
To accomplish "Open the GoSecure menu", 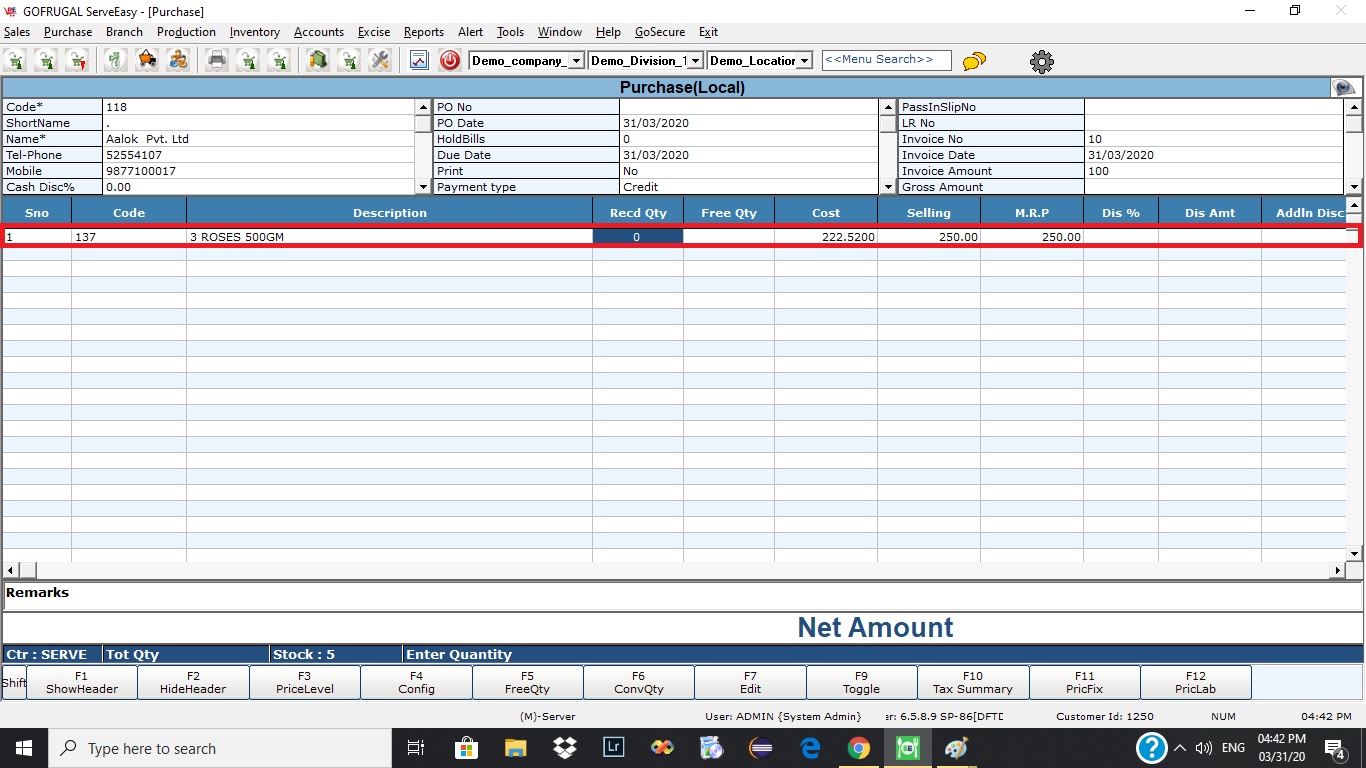I will coord(660,32).
